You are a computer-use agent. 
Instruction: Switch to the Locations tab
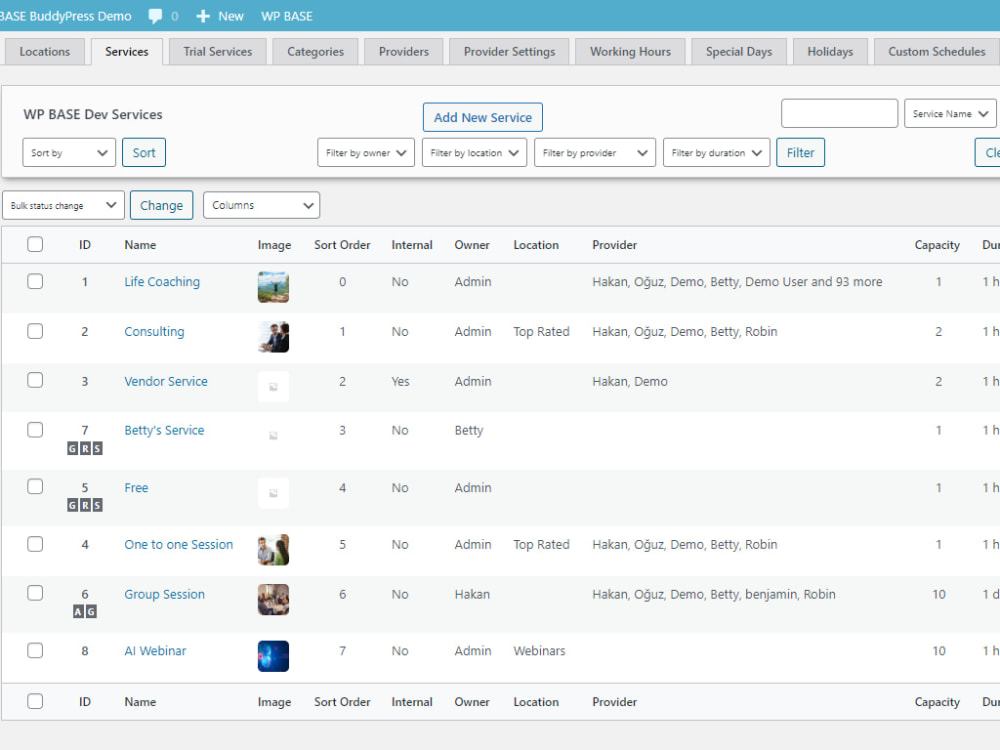tap(45, 52)
